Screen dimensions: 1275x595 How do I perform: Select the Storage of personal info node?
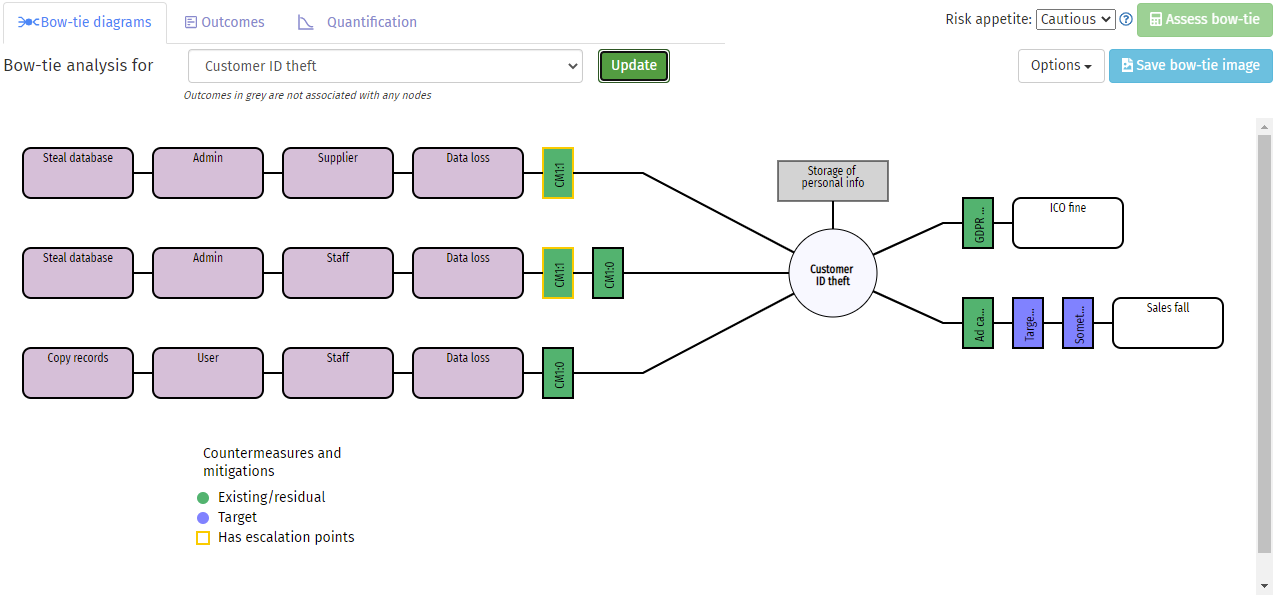[833, 181]
